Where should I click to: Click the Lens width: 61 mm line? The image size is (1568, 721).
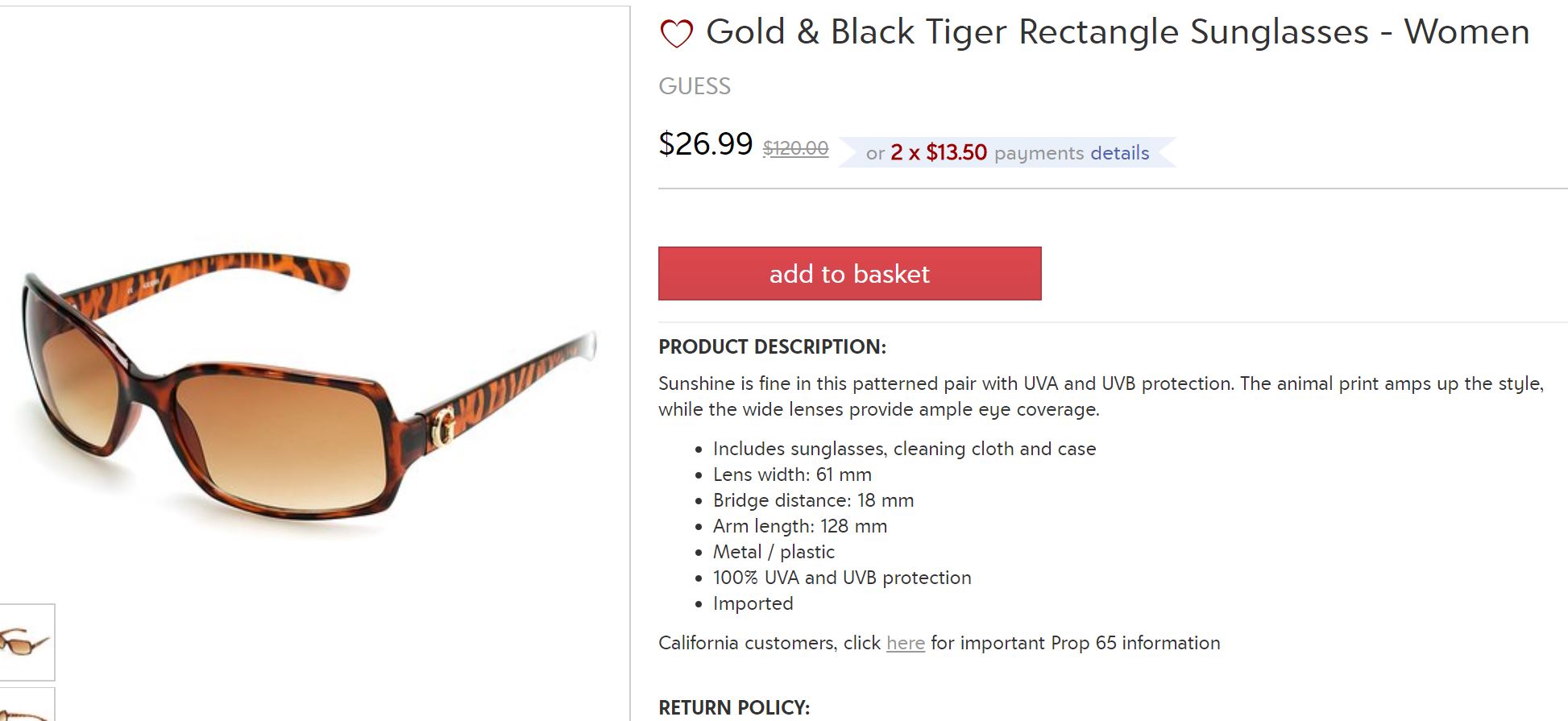click(792, 474)
